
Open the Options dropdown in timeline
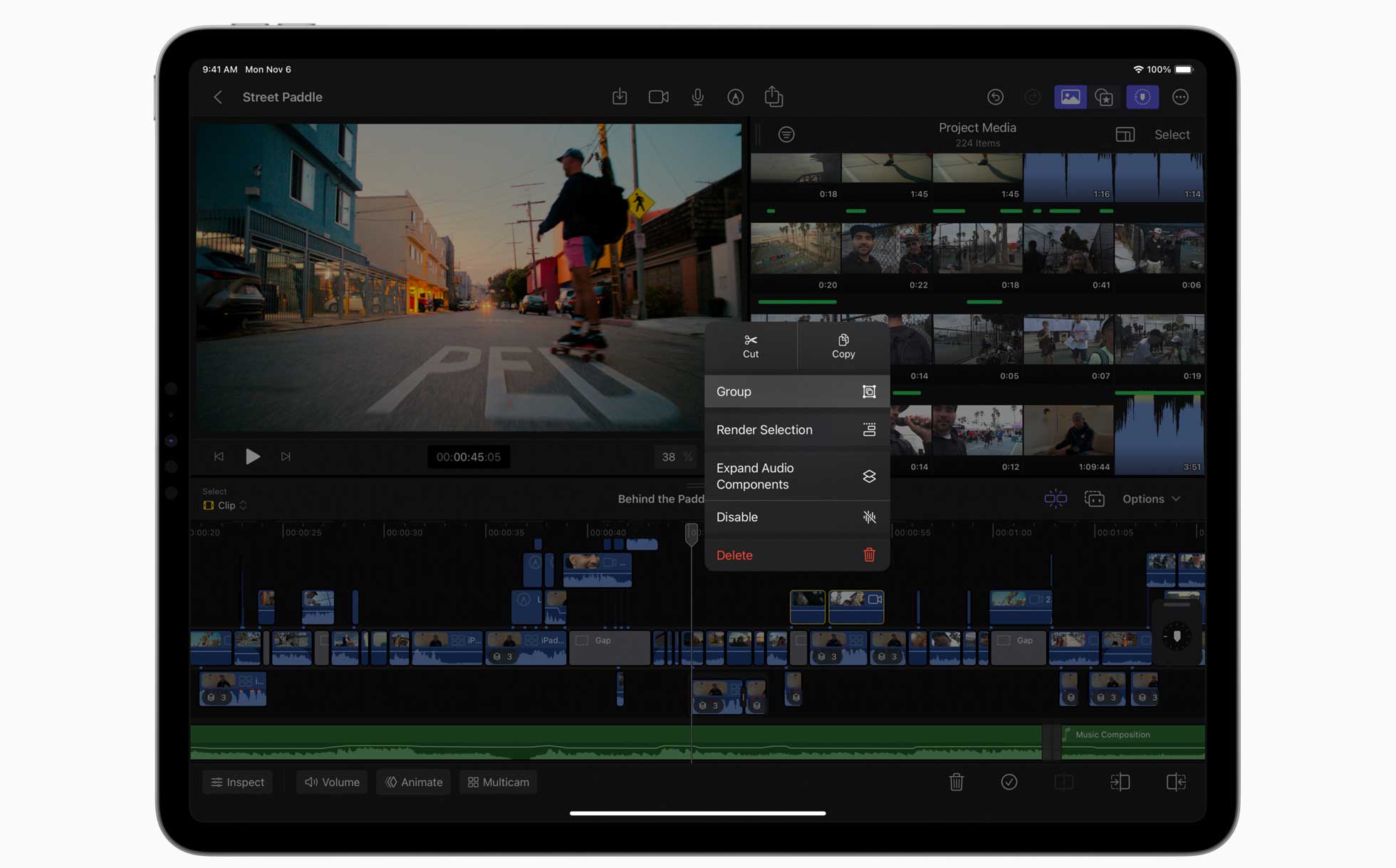(1151, 498)
